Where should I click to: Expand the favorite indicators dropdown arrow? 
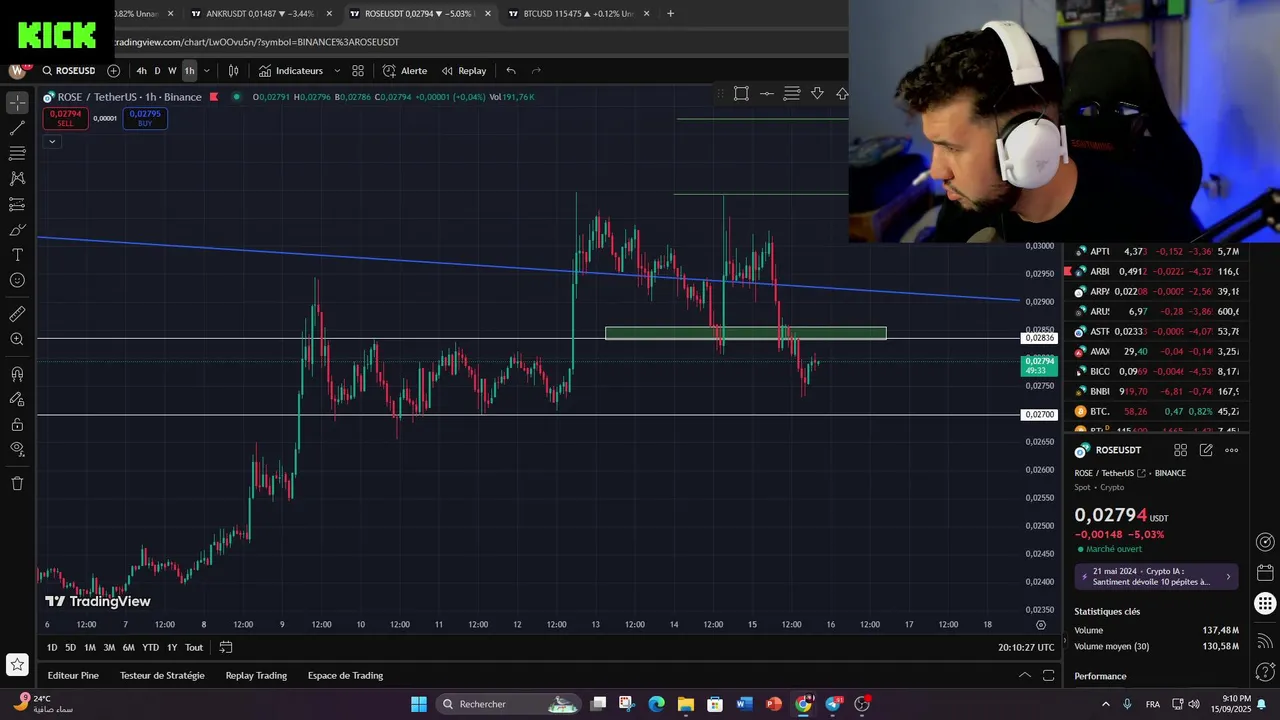pyautogui.click(x=337, y=71)
